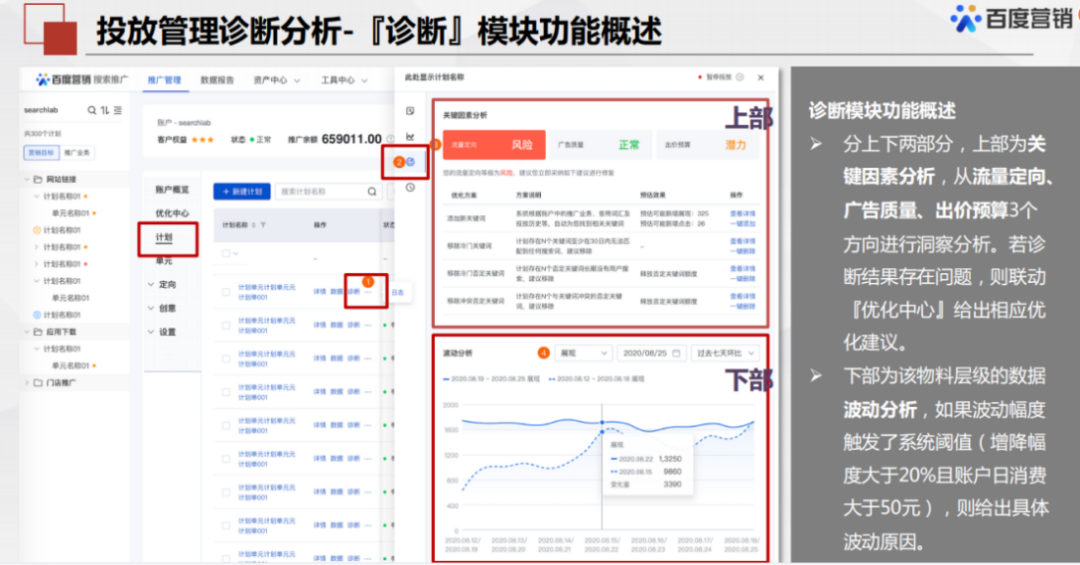
Task: Click the 新建计划 button
Action: (241, 191)
